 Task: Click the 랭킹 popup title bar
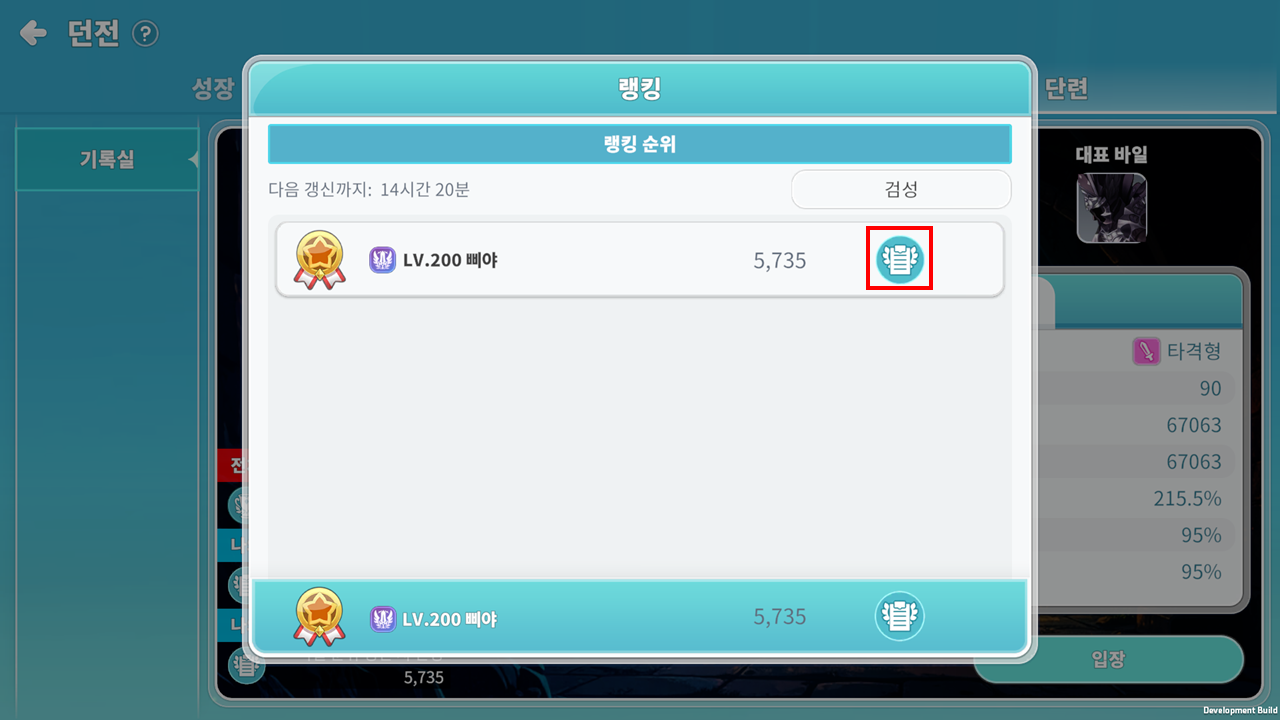pos(640,88)
